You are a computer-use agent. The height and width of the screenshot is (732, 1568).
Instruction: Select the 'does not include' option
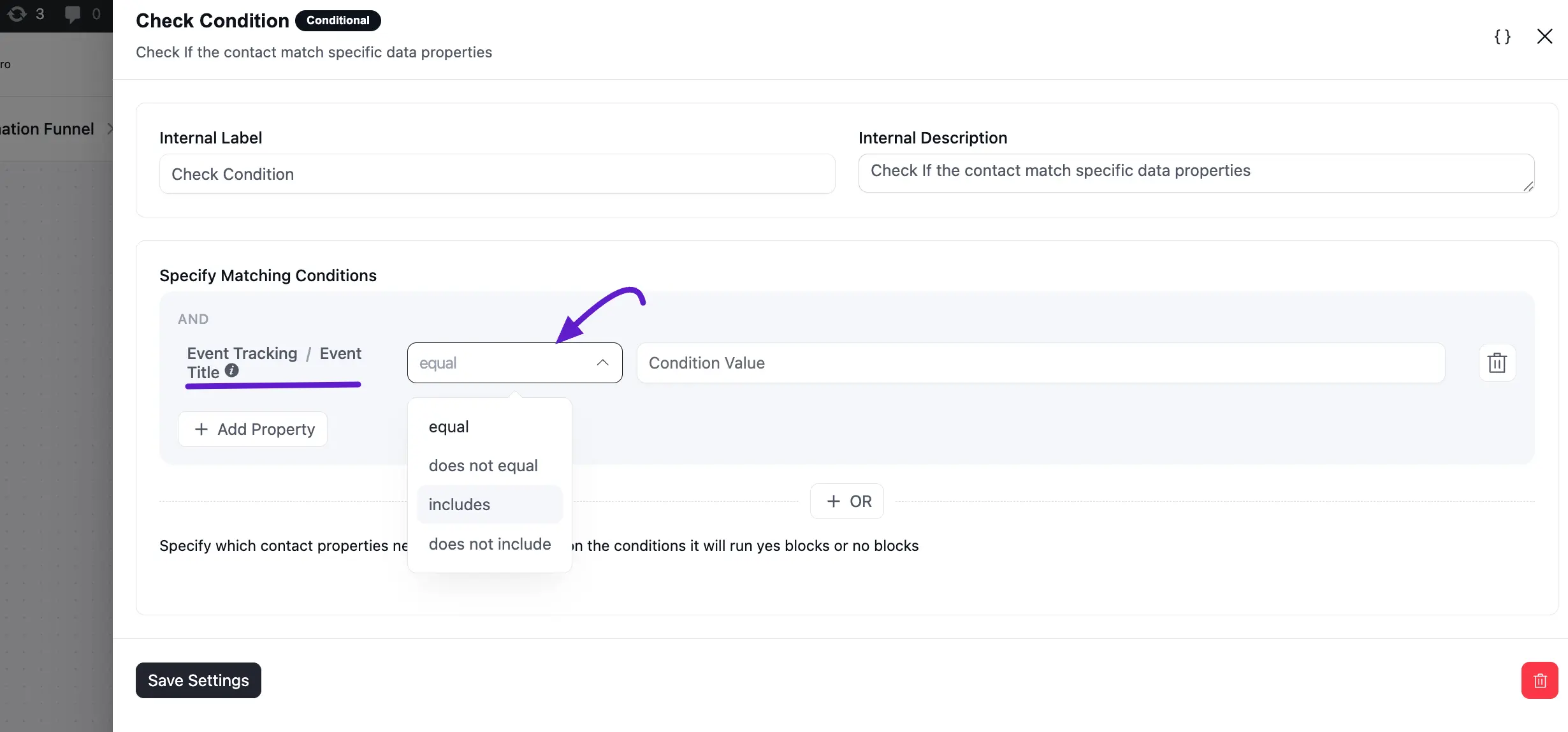[490, 544]
